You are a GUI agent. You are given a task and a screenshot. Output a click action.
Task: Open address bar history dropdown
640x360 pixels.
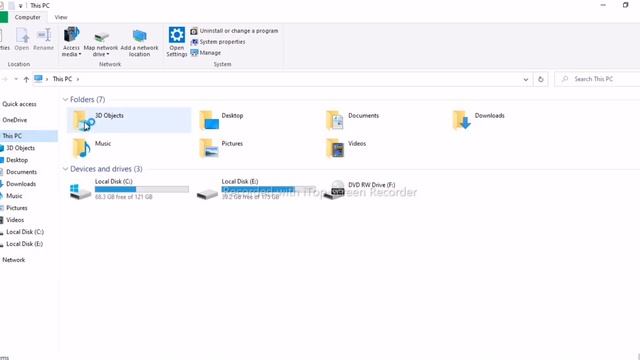(526, 79)
